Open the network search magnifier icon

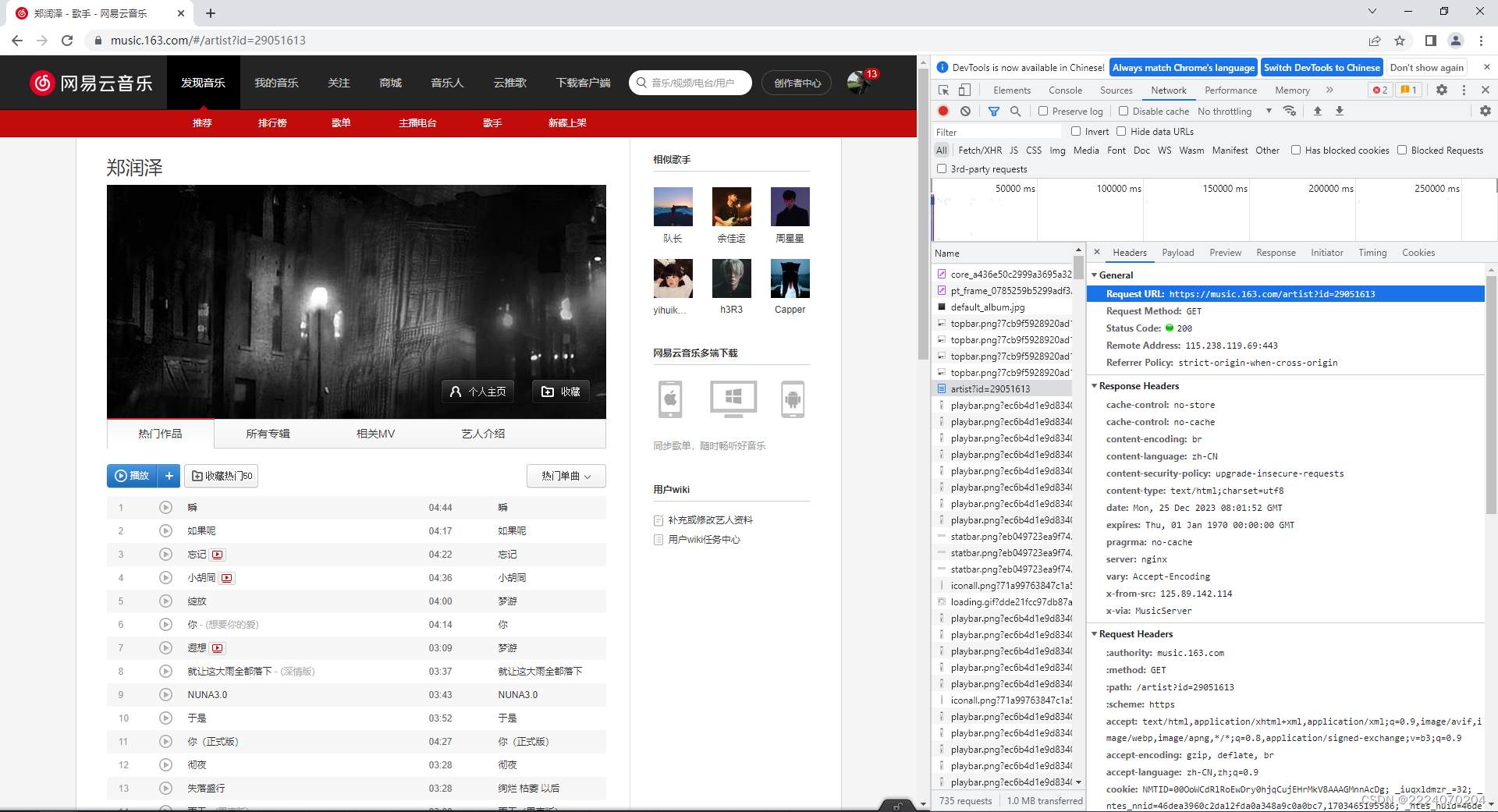pos(1015,112)
